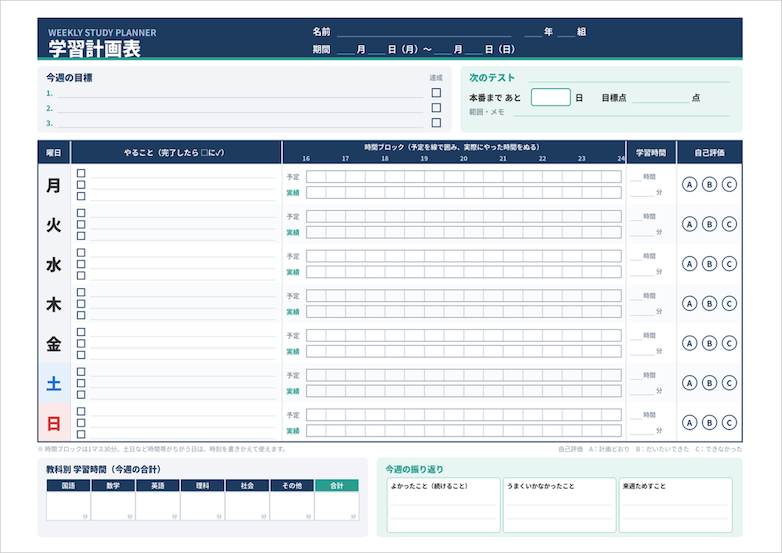Select rating C for 日 row
Screen dimensions: 782x553
coord(729,423)
